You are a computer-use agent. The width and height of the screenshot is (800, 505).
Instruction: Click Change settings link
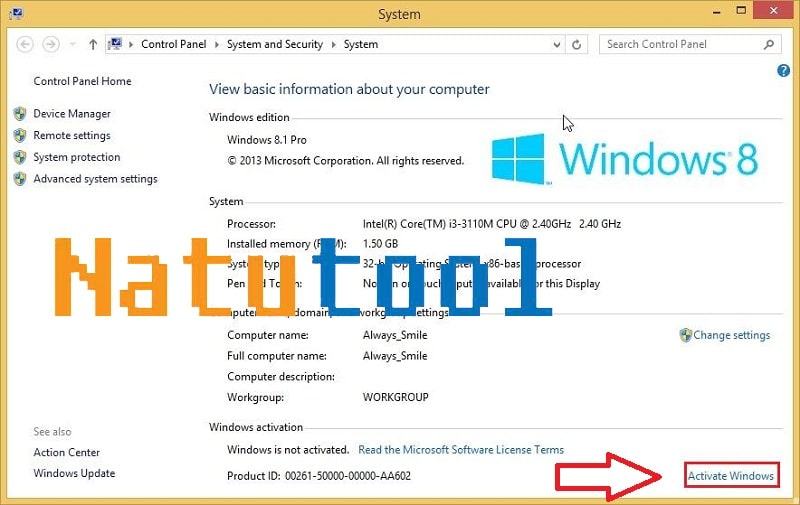732,335
